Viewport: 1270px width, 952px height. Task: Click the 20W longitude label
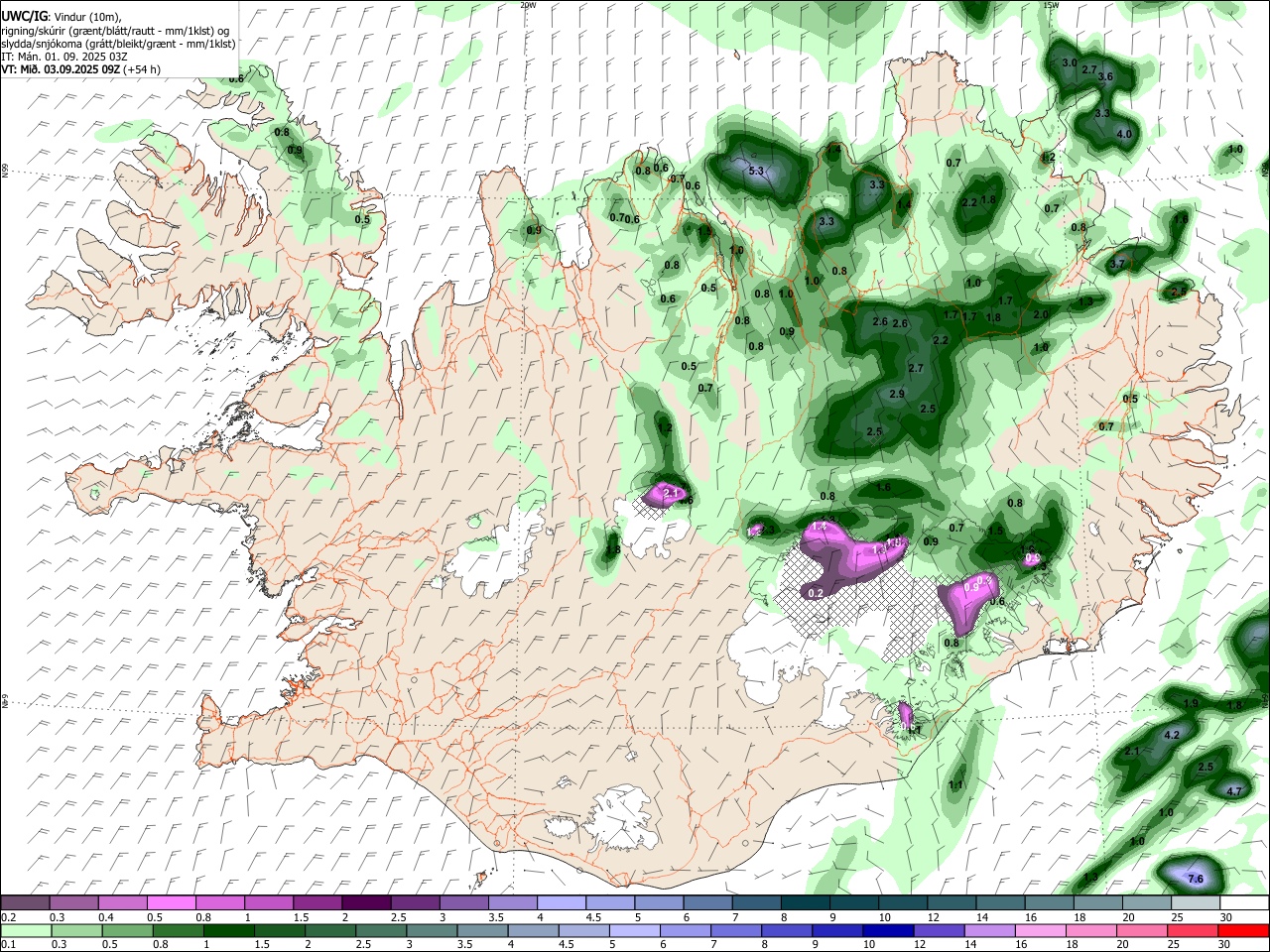(x=528, y=5)
